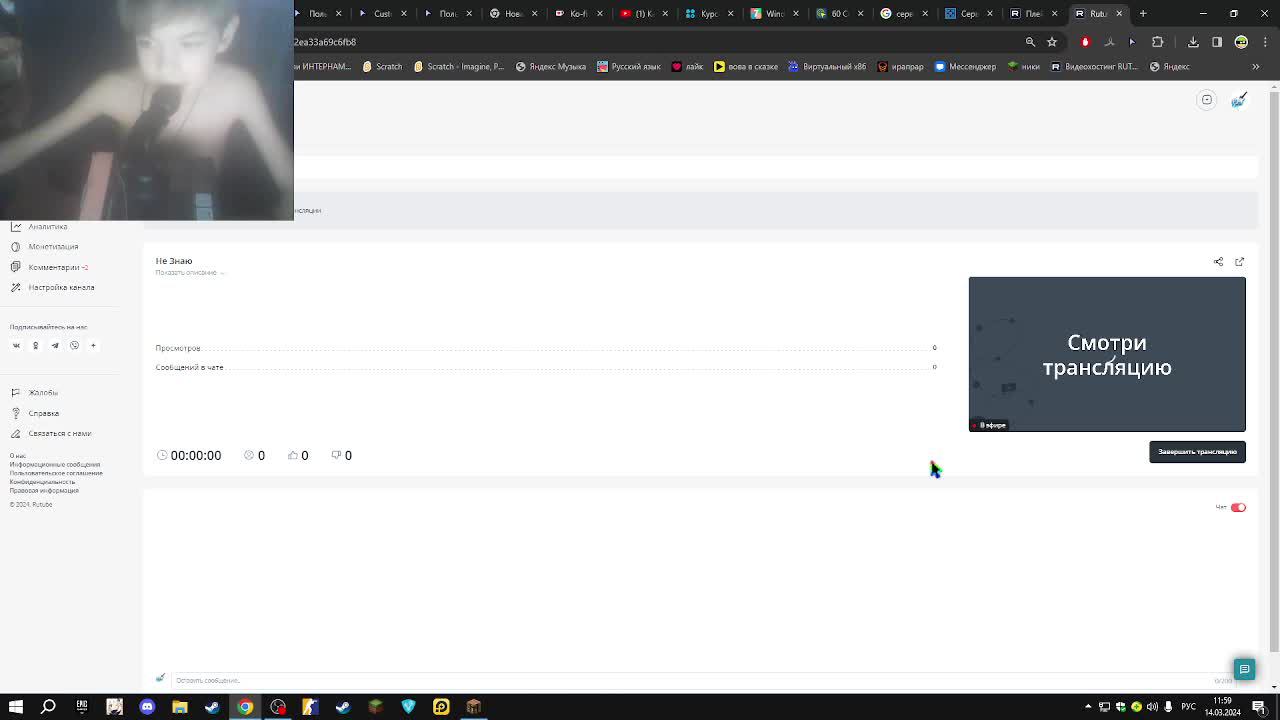The width and height of the screenshot is (1280, 720).
Task: Open stream in new window icon
Action: point(1239,262)
